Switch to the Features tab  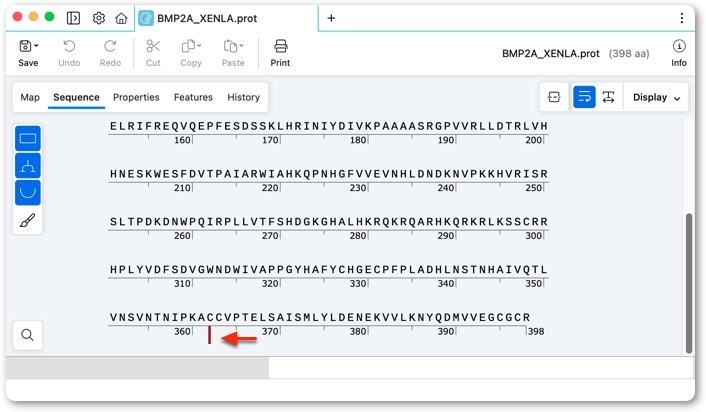coord(193,97)
